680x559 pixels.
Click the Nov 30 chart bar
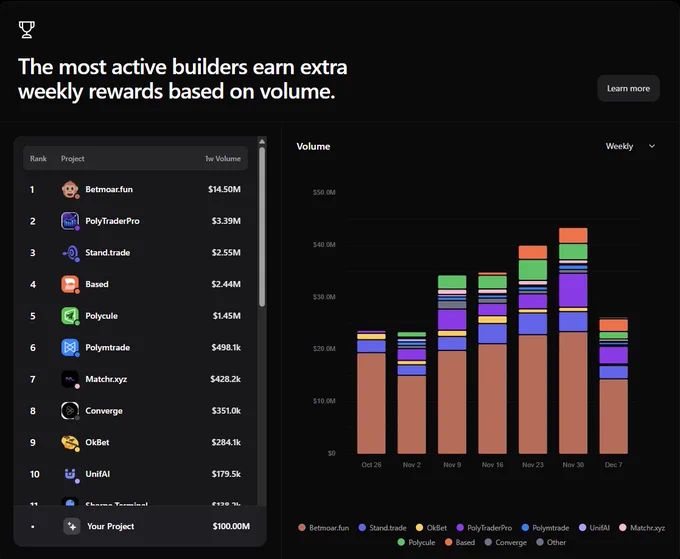click(573, 341)
